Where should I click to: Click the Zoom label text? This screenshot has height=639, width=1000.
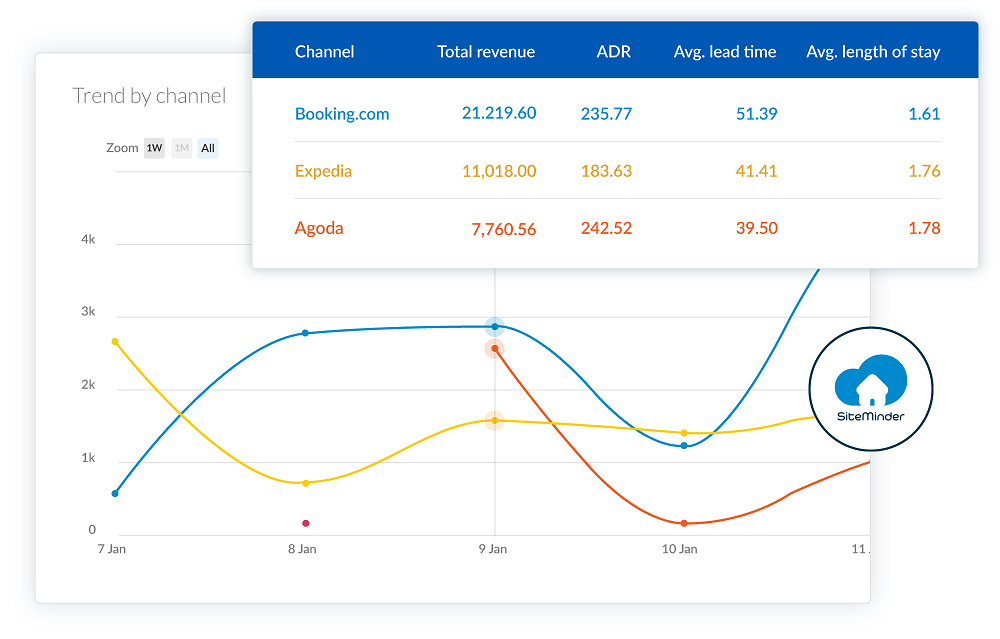tap(122, 148)
